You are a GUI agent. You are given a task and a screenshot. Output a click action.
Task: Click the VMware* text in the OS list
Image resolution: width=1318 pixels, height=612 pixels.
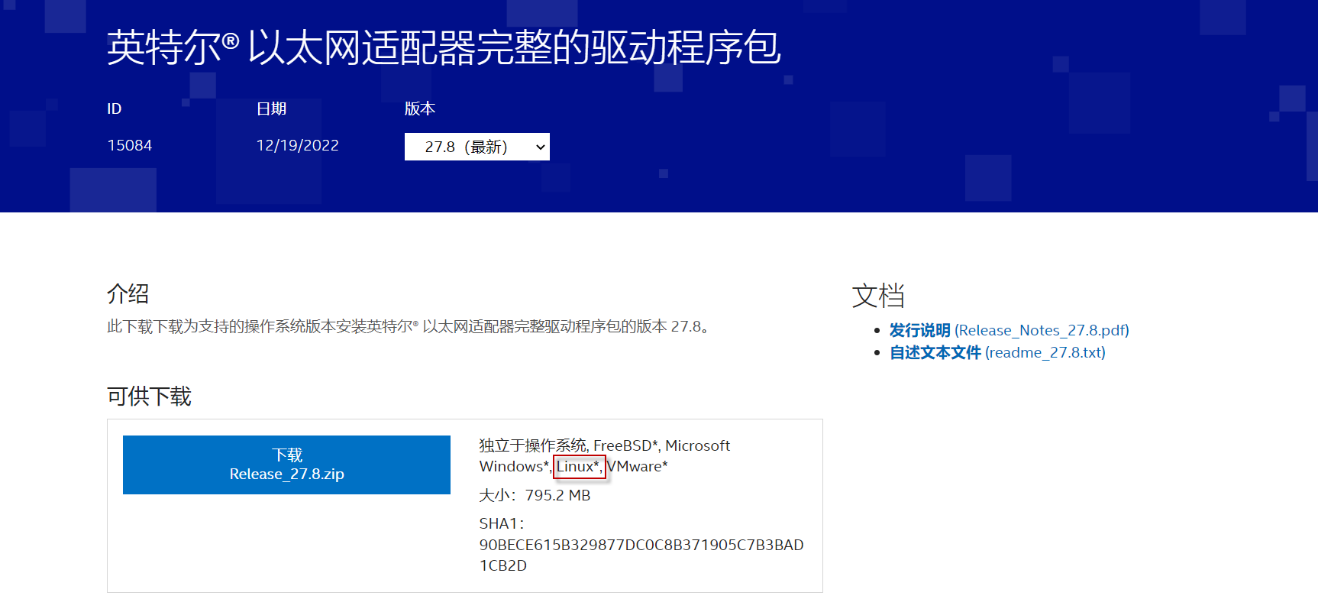click(637, 466)
